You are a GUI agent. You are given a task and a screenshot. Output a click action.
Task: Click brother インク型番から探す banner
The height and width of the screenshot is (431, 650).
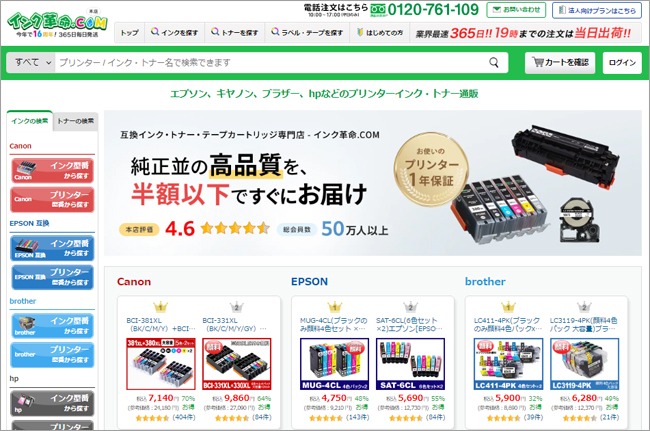click(52, 326)
